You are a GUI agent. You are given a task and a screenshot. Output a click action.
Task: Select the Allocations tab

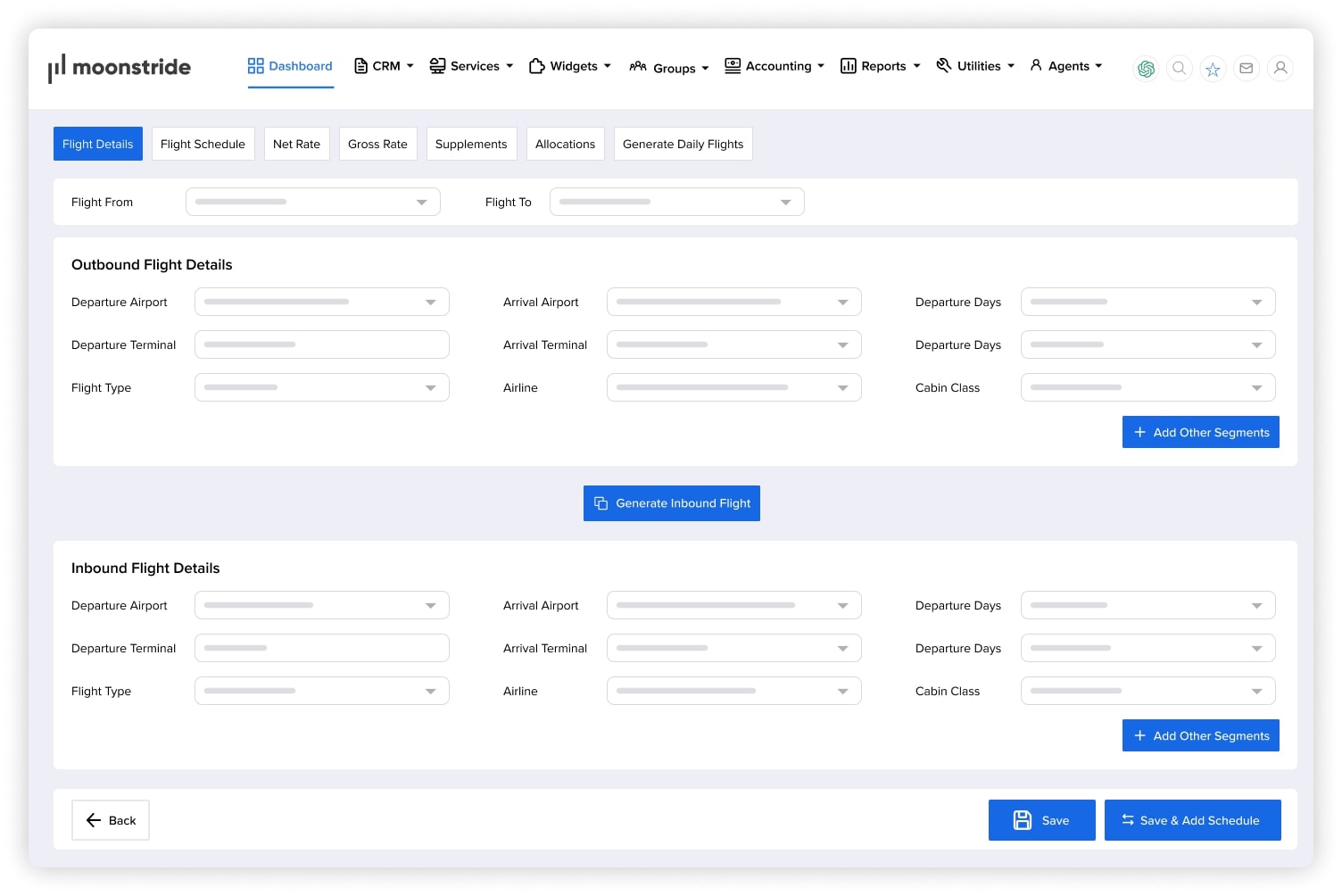(565, 144)
